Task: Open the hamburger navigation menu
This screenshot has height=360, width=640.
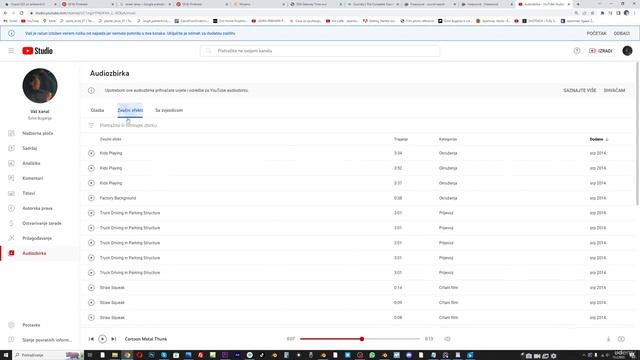Action: pyautogui.click(x=11, y=51)
